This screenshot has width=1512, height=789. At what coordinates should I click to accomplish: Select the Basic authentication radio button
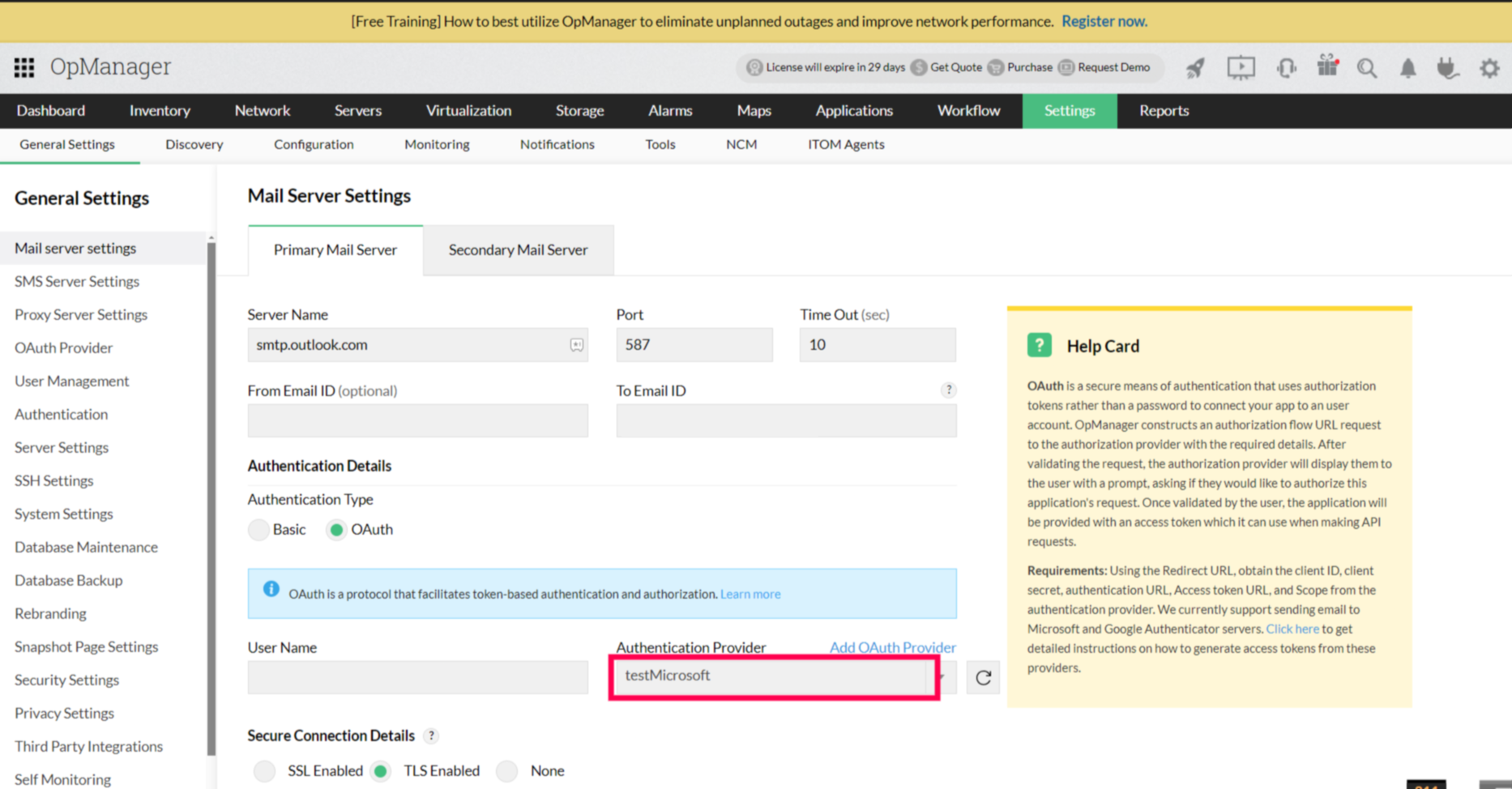258,530
